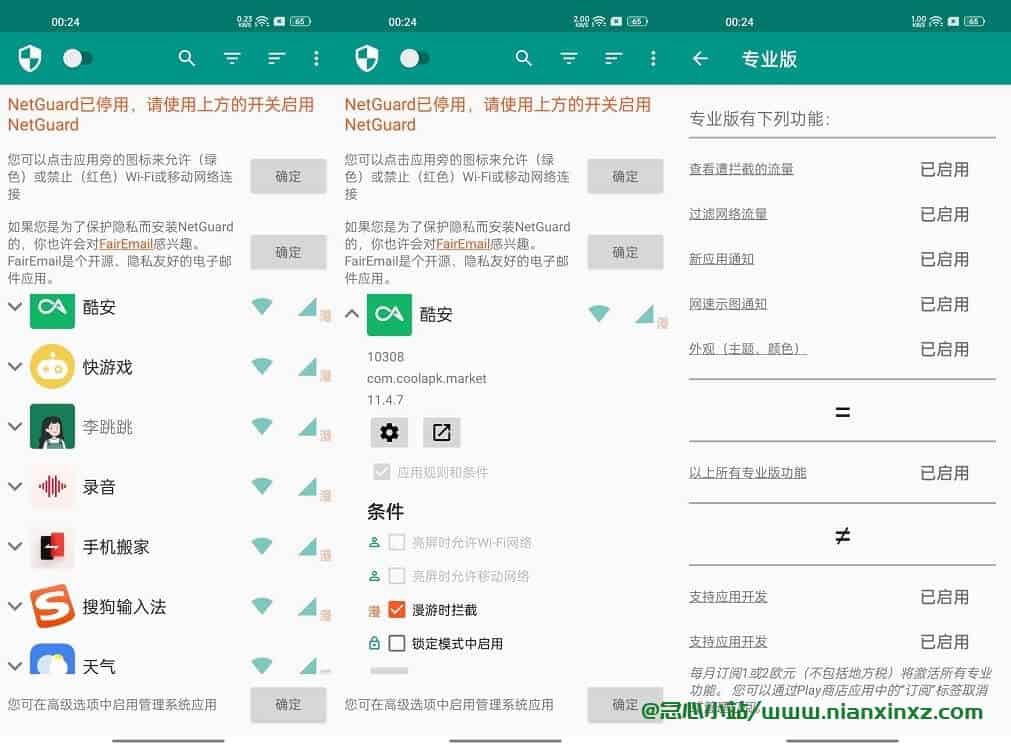Tap 确定 beside system apps hint in left screen
This screenshot has width=1011, height=749.
tap(288, 705)
